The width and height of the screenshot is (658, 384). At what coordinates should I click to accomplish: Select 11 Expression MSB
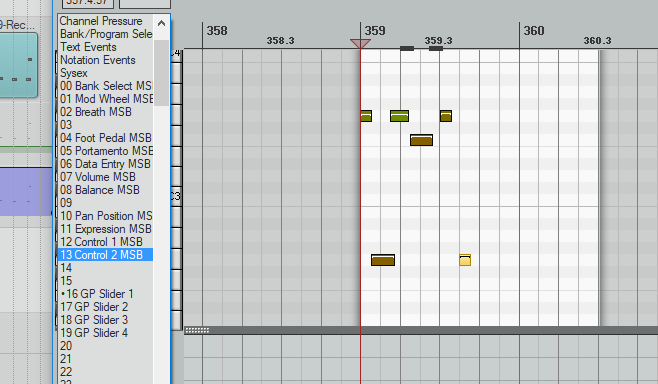pos(105,229)
